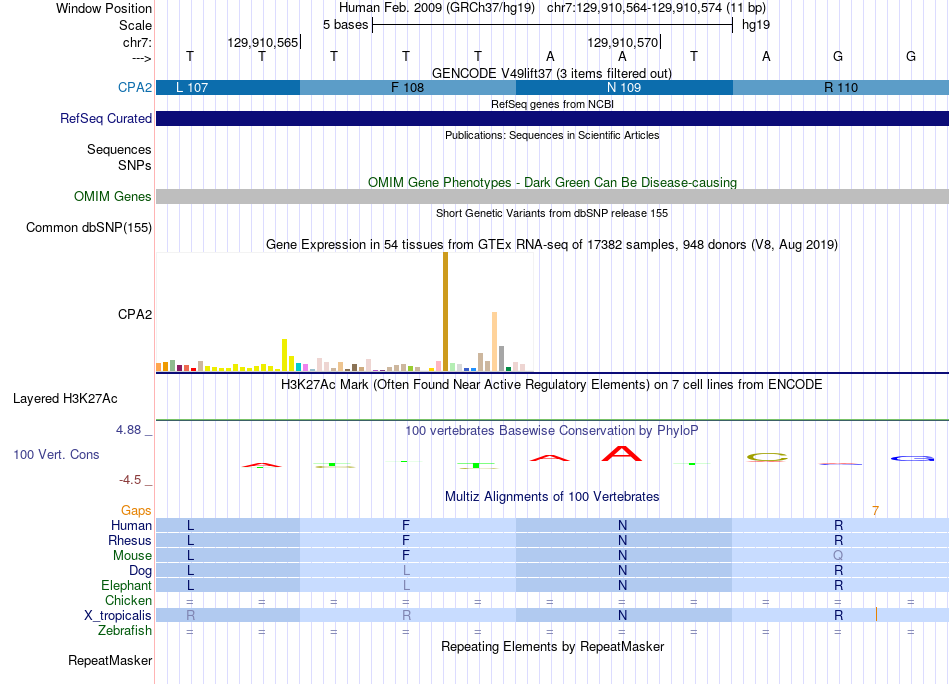Click the CPA2 GTEx expression label
The height and width of the screenshot is (684, 950).
click(x=135, y=314)
